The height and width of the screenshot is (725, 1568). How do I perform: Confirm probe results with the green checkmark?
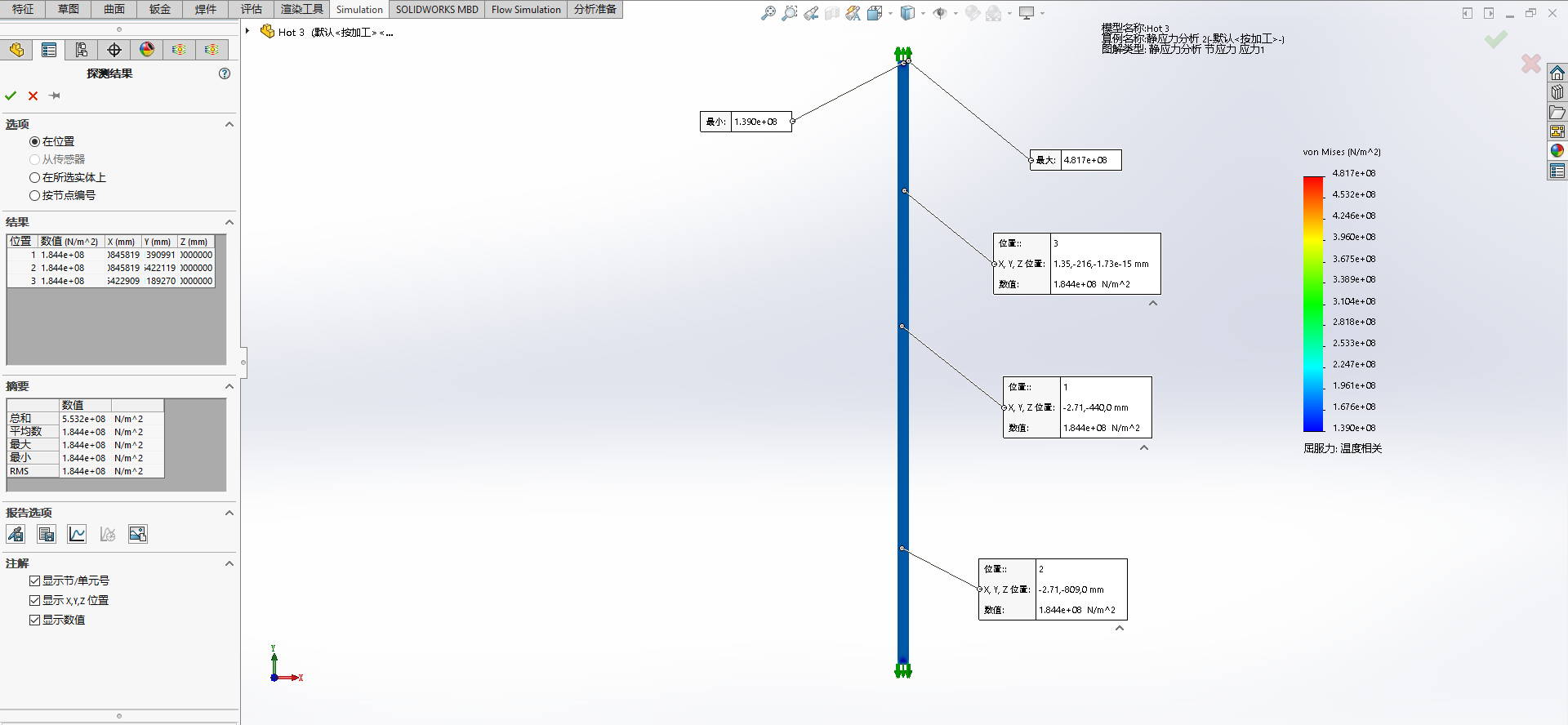point(11,96)
